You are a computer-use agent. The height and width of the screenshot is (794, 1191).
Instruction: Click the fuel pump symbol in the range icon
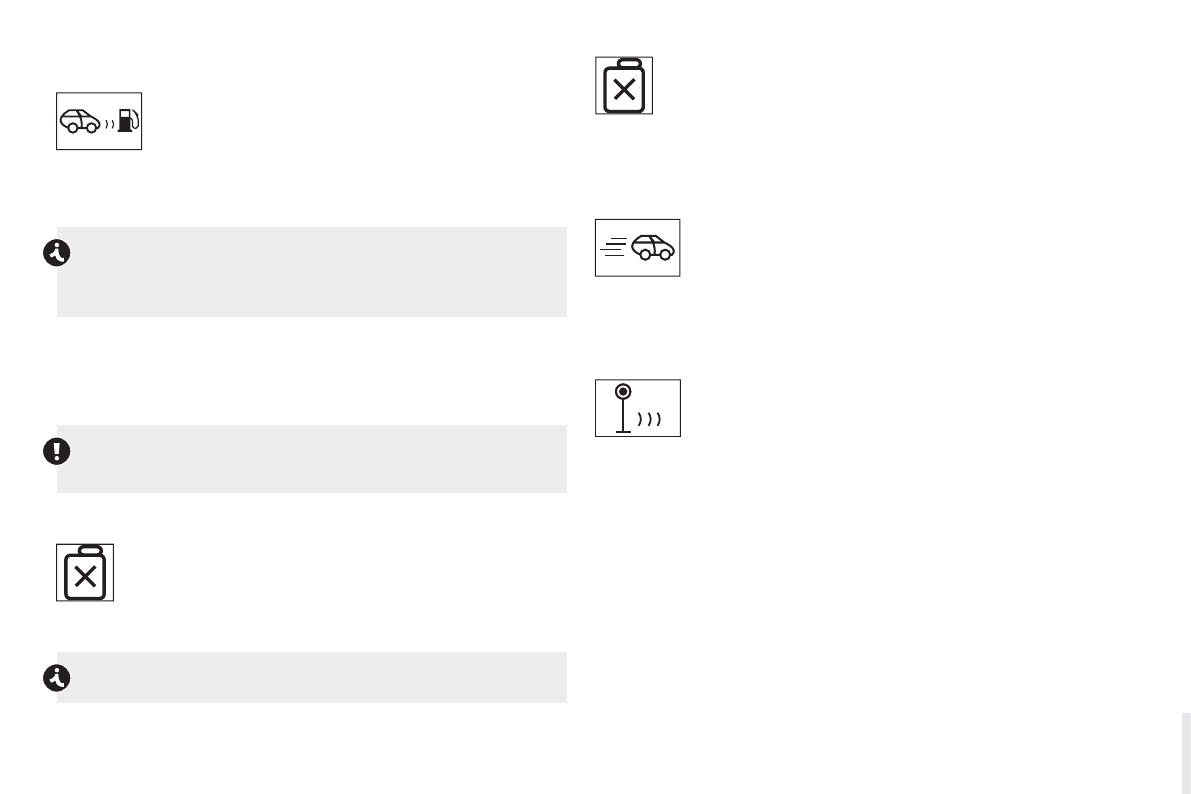point(126,122)
